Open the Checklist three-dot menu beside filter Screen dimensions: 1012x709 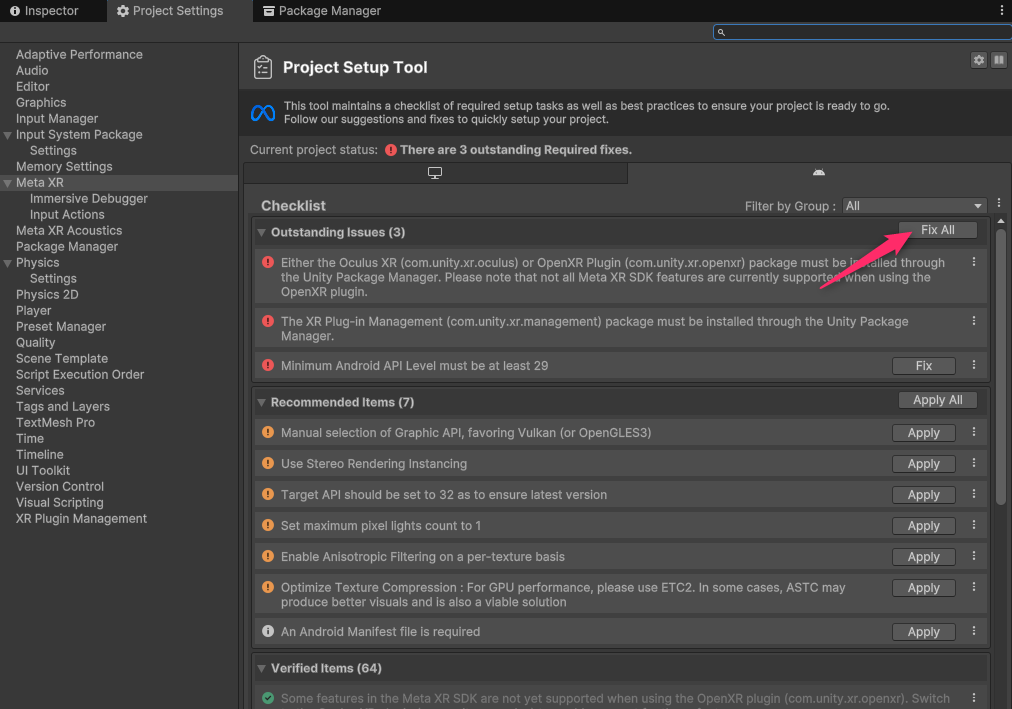998,204
